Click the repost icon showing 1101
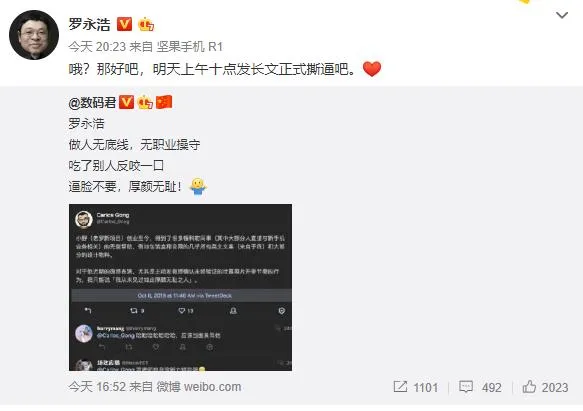583x411 pixels. [x=415, y=387]
